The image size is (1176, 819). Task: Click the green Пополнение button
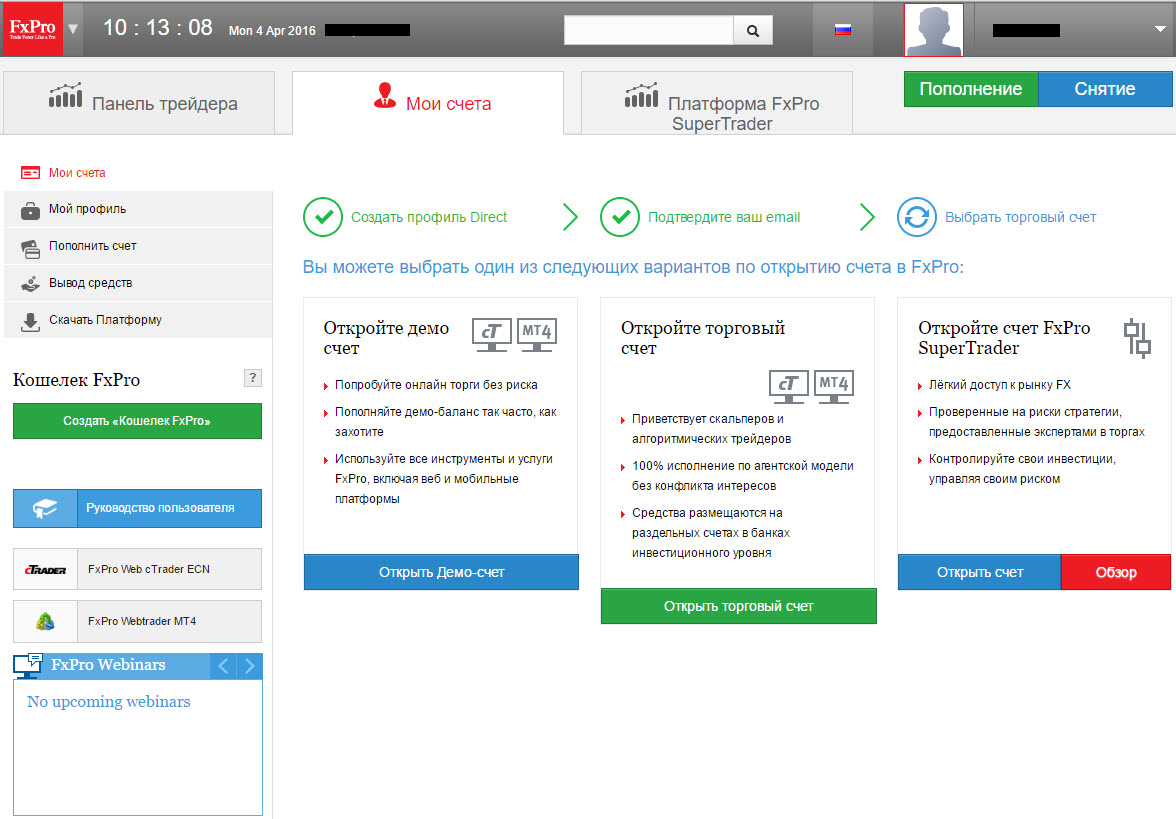(970, 89)
